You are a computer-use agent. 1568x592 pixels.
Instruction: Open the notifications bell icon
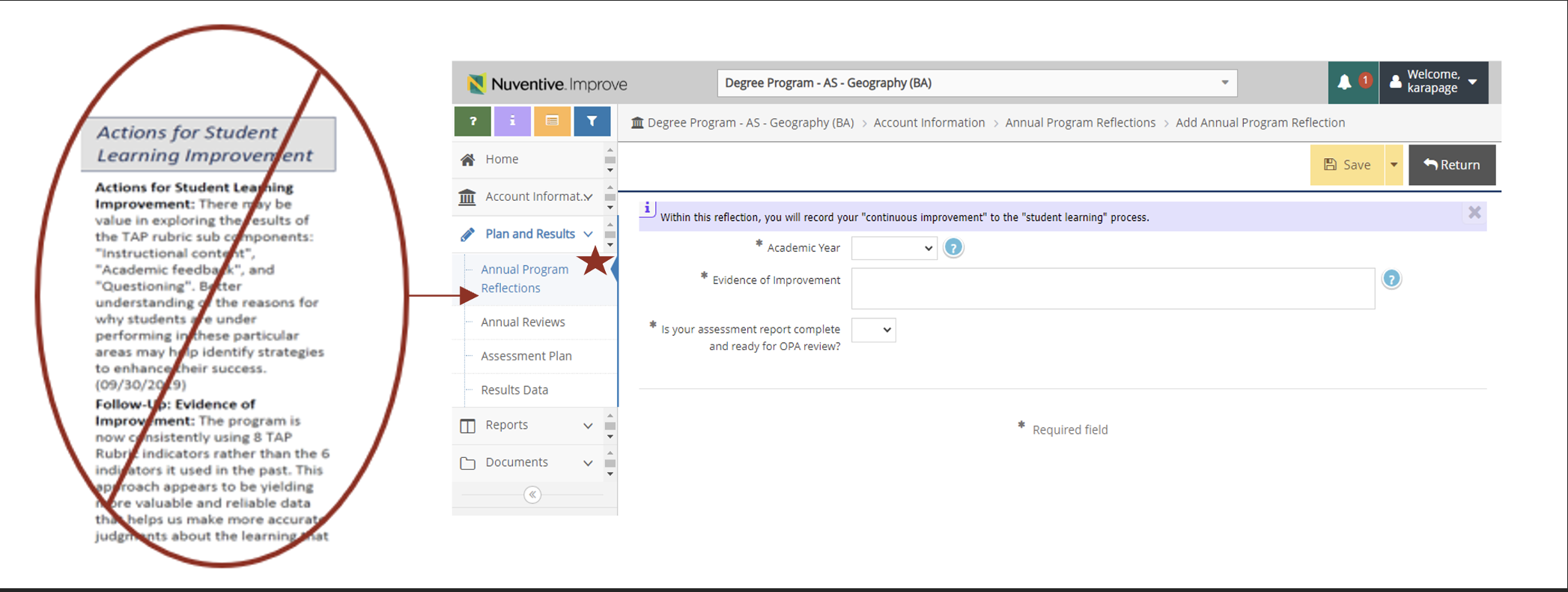[x=1344, y=82]
